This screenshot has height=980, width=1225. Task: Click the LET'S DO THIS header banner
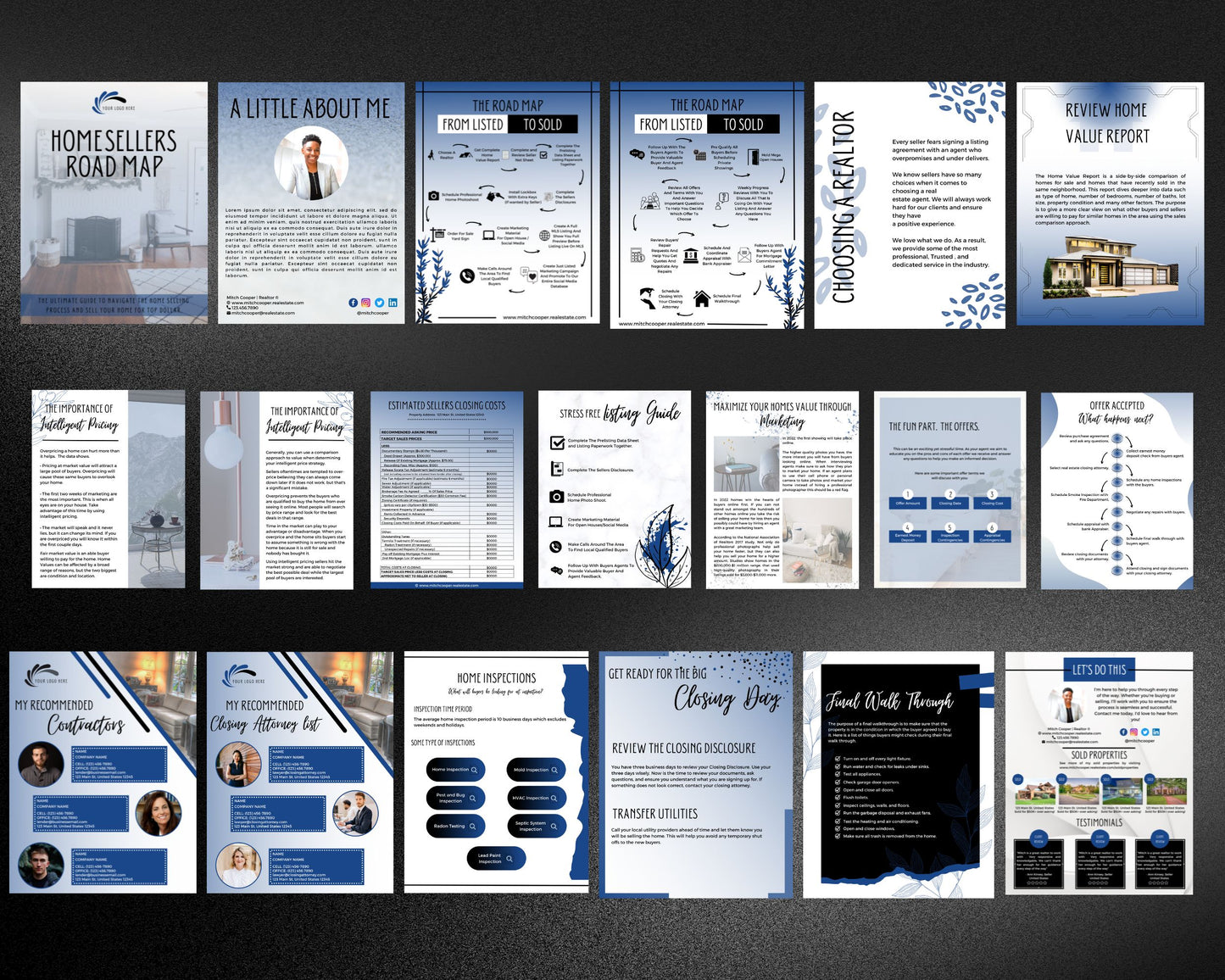[1099, 670]
